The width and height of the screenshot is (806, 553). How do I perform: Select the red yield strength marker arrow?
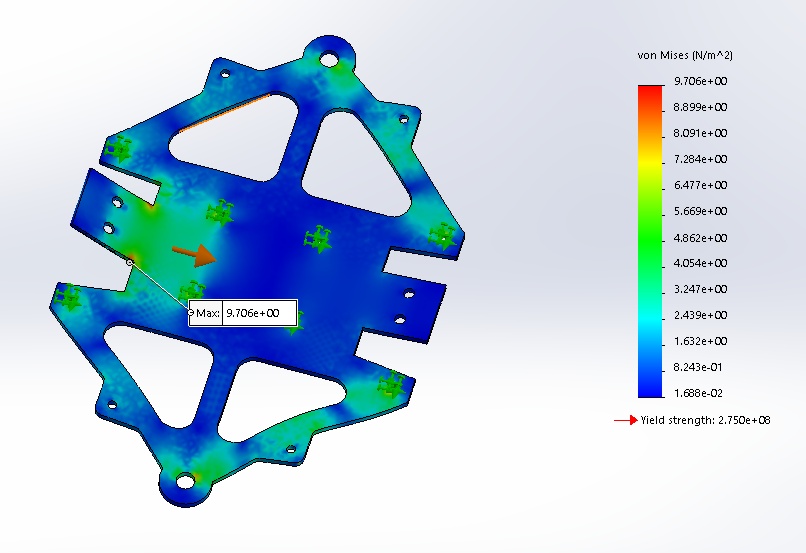[x=626, y=420]
